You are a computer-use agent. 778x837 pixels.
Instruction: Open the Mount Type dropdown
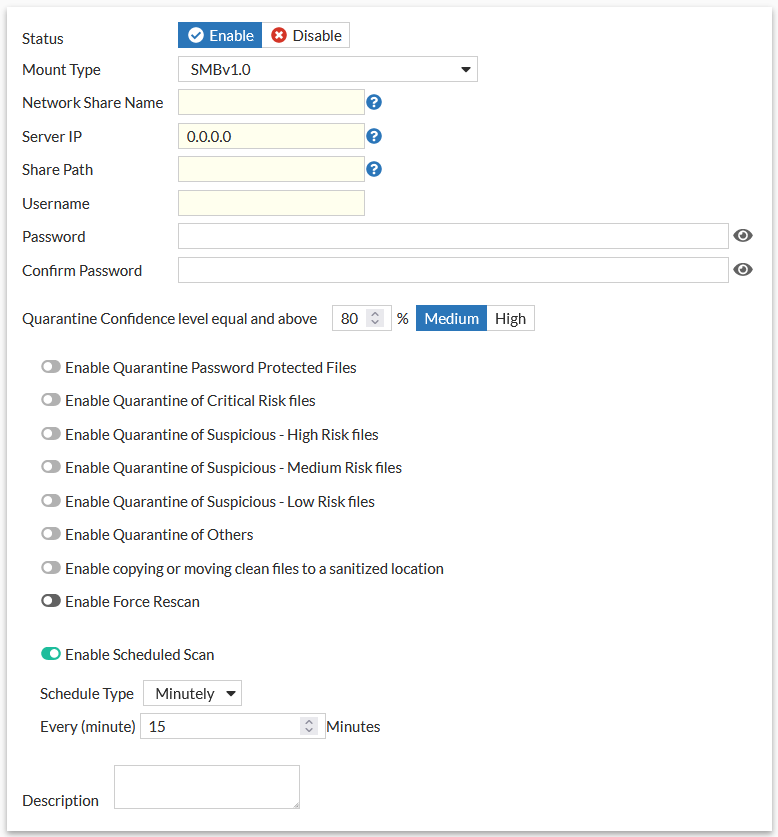[x=327, y=69]
